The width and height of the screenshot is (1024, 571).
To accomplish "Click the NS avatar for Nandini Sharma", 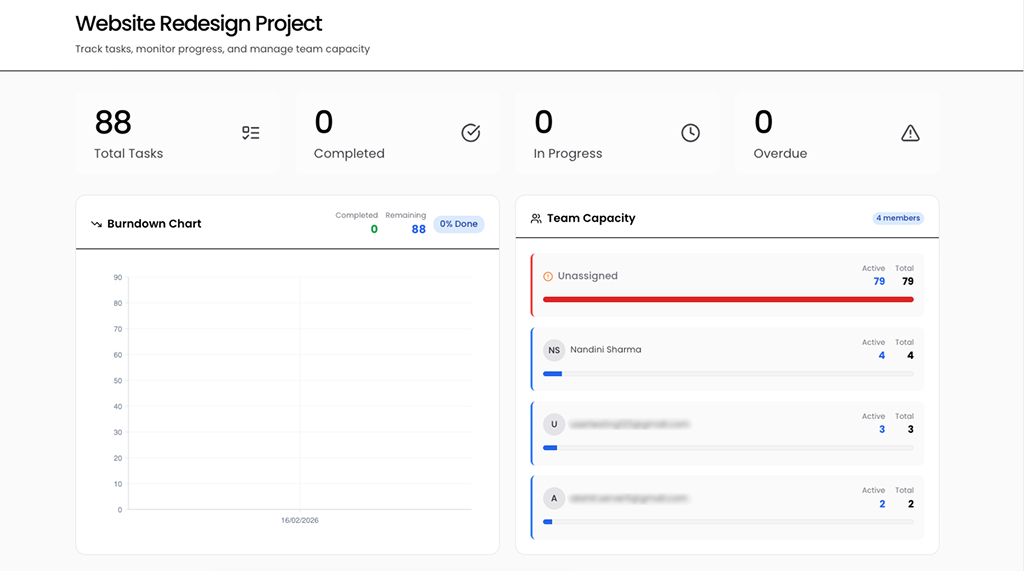I will 554,350.
